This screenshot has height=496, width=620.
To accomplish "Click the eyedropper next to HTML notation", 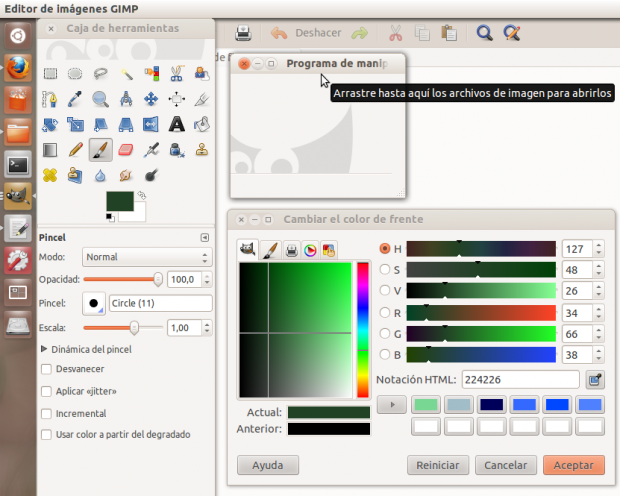I will [x=595, y=380].
